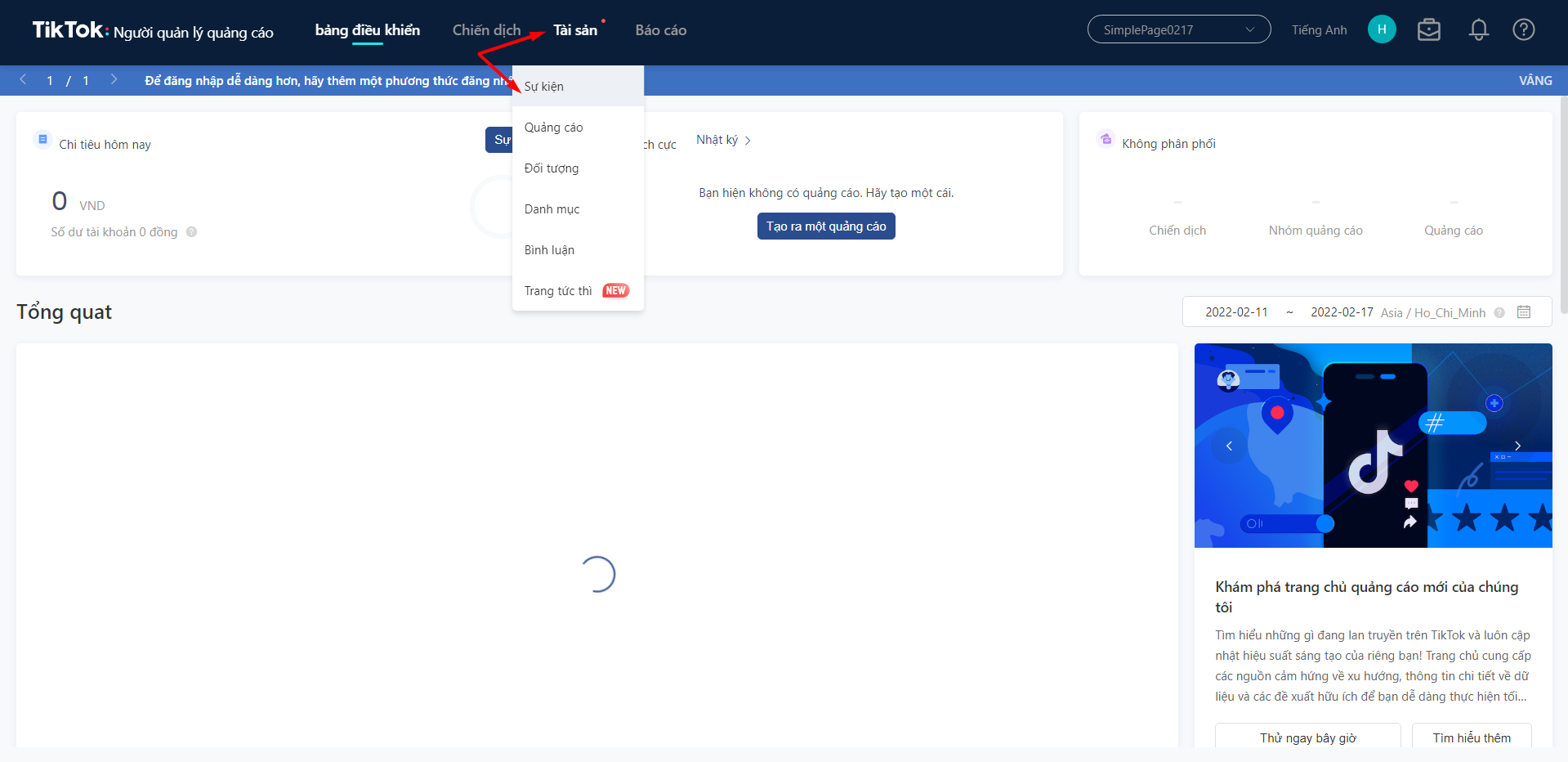The image size is (1568, 762).
Task: Open the Tiếng Anh language selector
Action: [x=1319, y=30]
